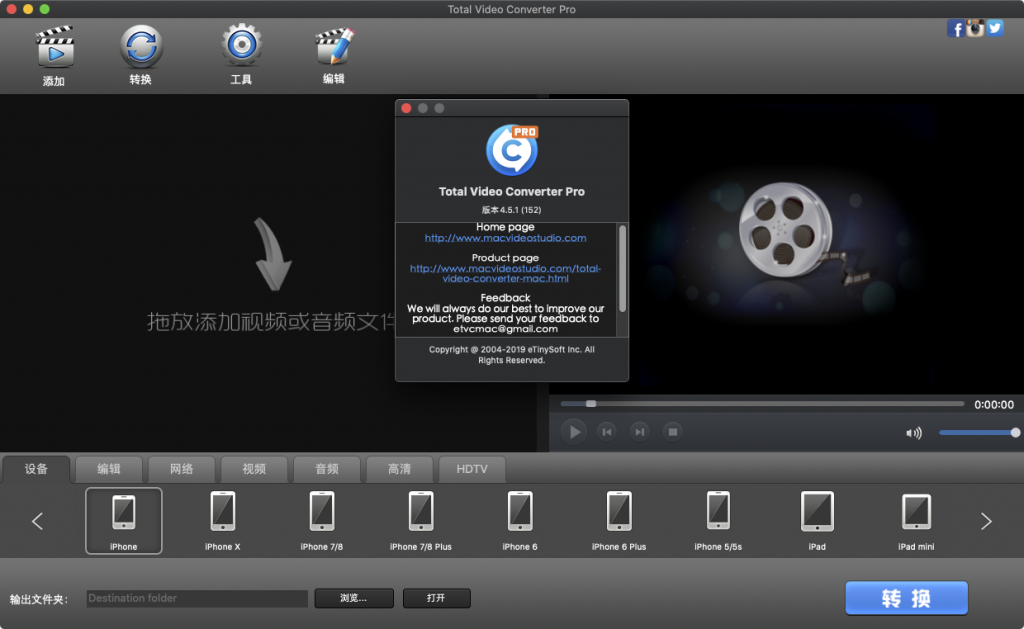The image size is (1024, 629).
Task: Choose the iPhone 7/8 Plus preset
Action: click(x=421, y=521)
